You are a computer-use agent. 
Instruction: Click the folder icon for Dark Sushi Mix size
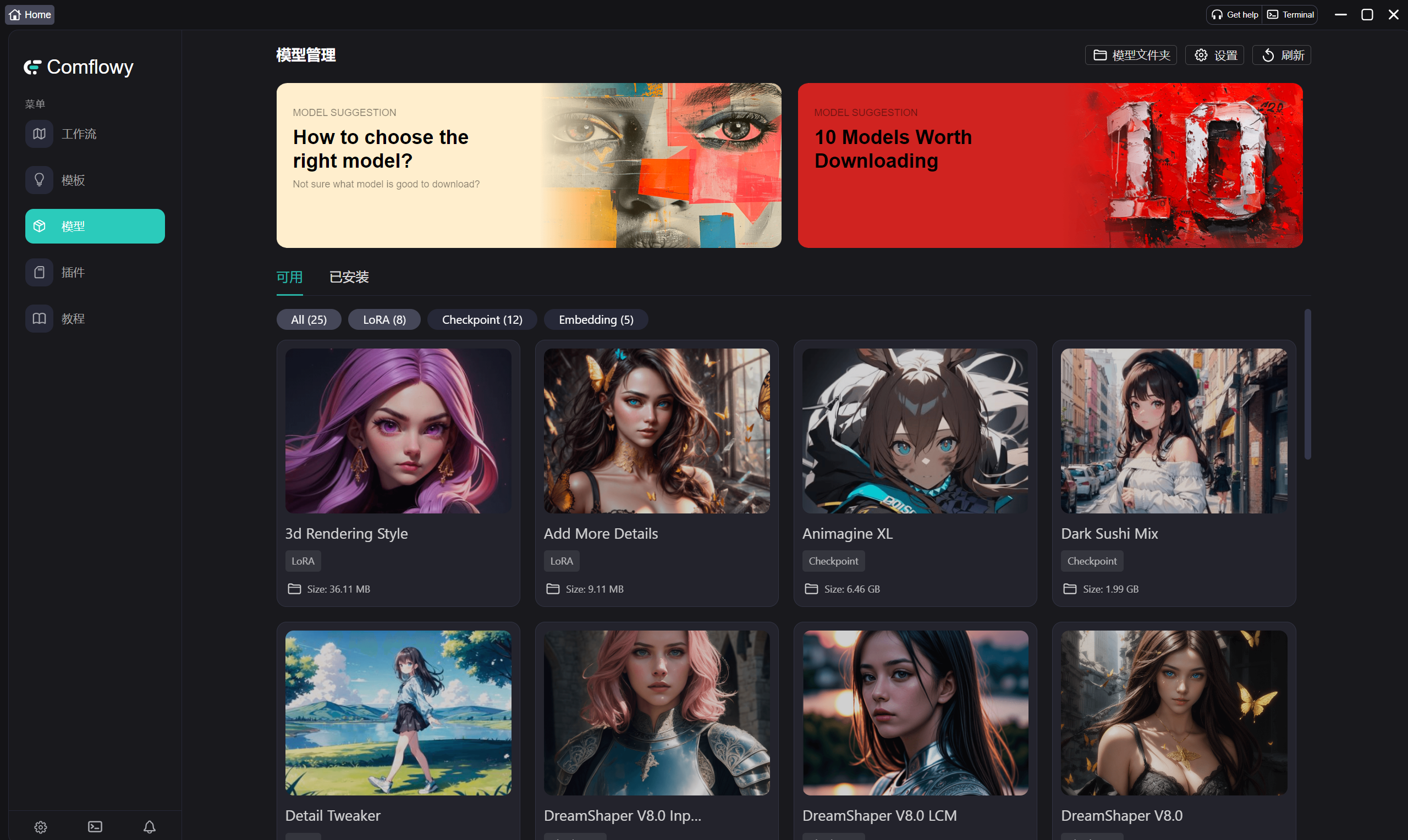1070,589
